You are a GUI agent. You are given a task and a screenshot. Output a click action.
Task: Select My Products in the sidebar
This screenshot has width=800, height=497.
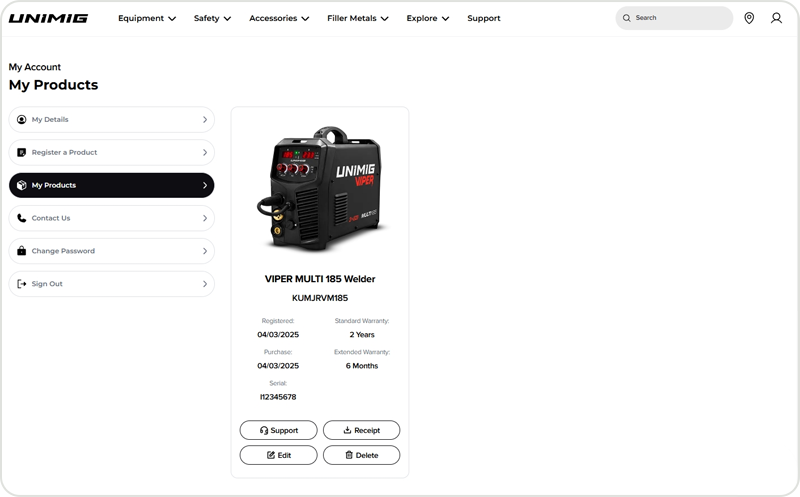tap(111, 185)
